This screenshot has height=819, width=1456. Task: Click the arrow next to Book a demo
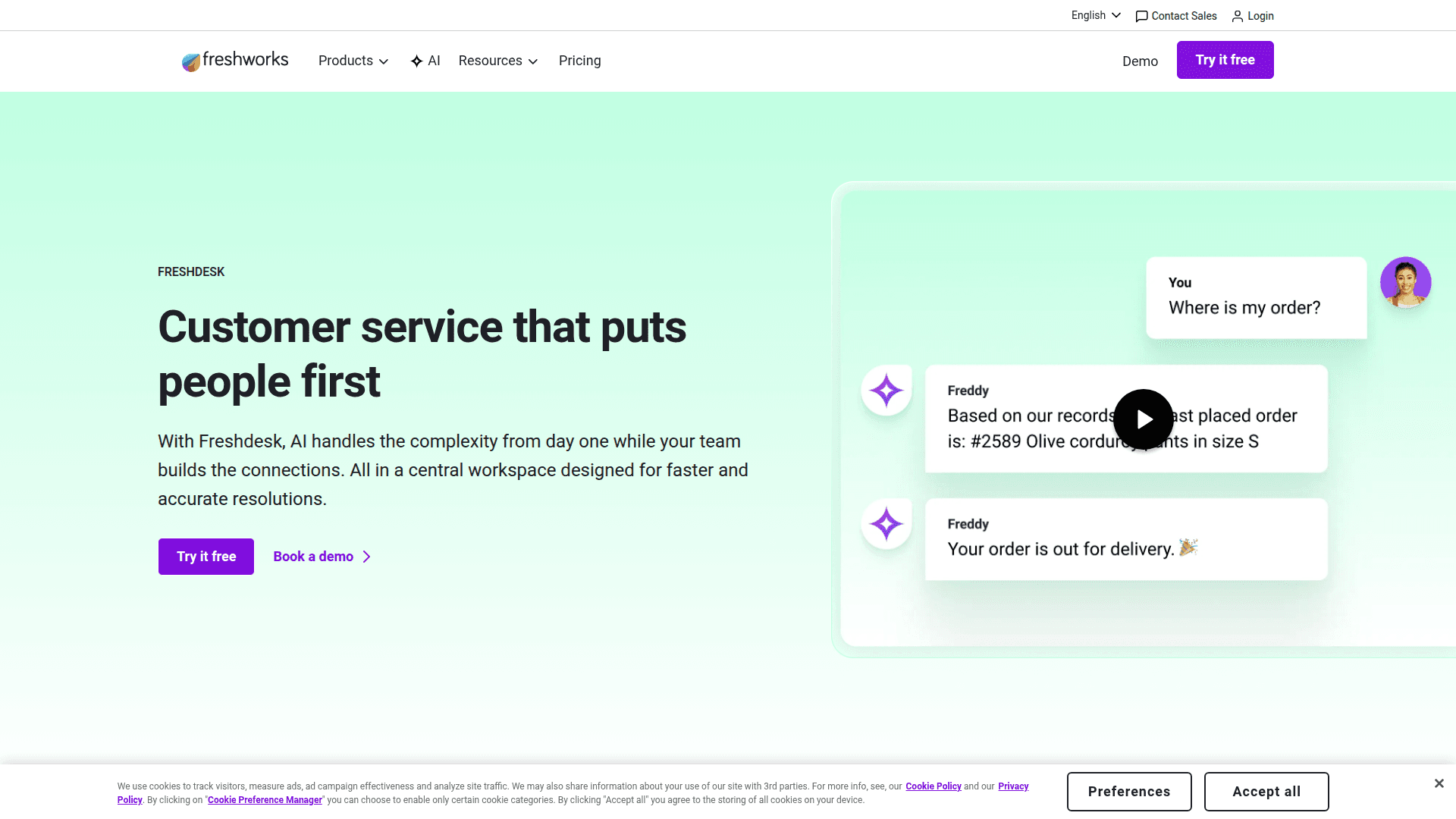[367, 557]
